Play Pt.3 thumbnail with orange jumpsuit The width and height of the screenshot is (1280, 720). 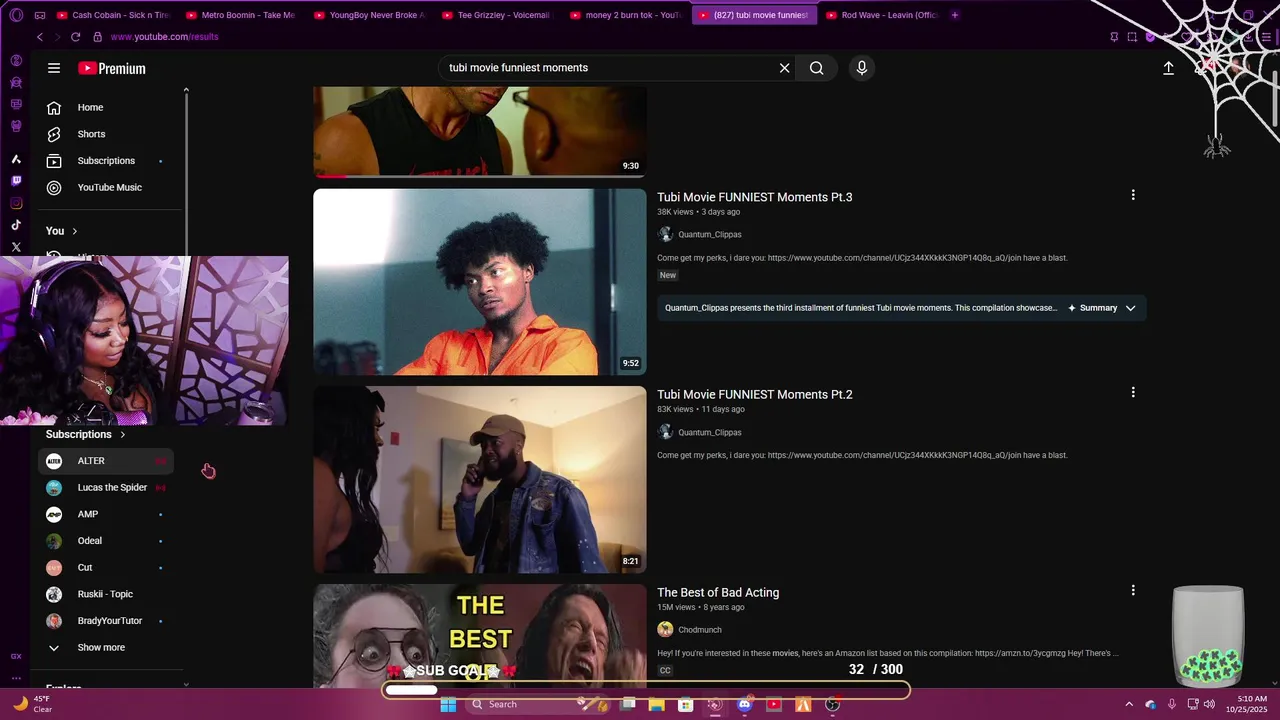coord(480,282)
